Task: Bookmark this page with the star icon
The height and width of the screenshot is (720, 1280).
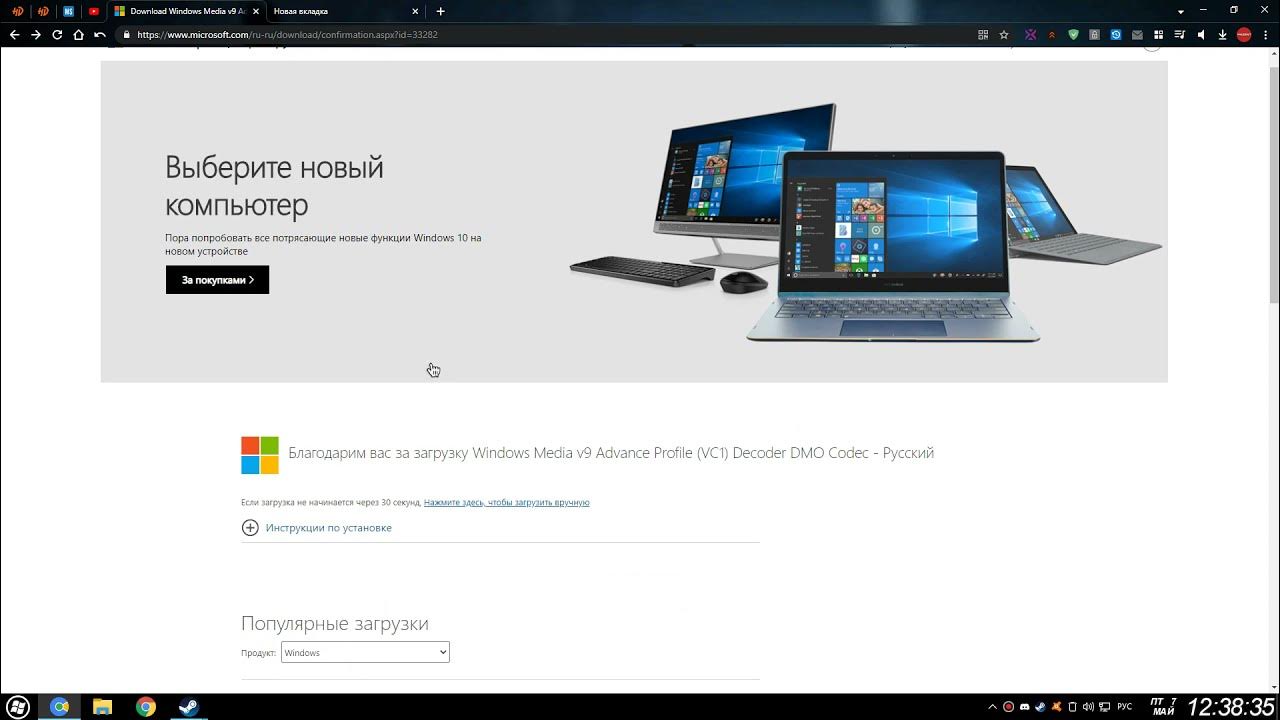Action: [x=1004, y=35]
